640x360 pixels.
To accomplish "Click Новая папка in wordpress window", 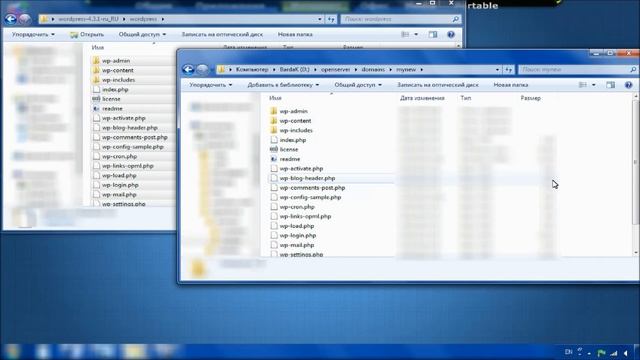I will point(295,35).
